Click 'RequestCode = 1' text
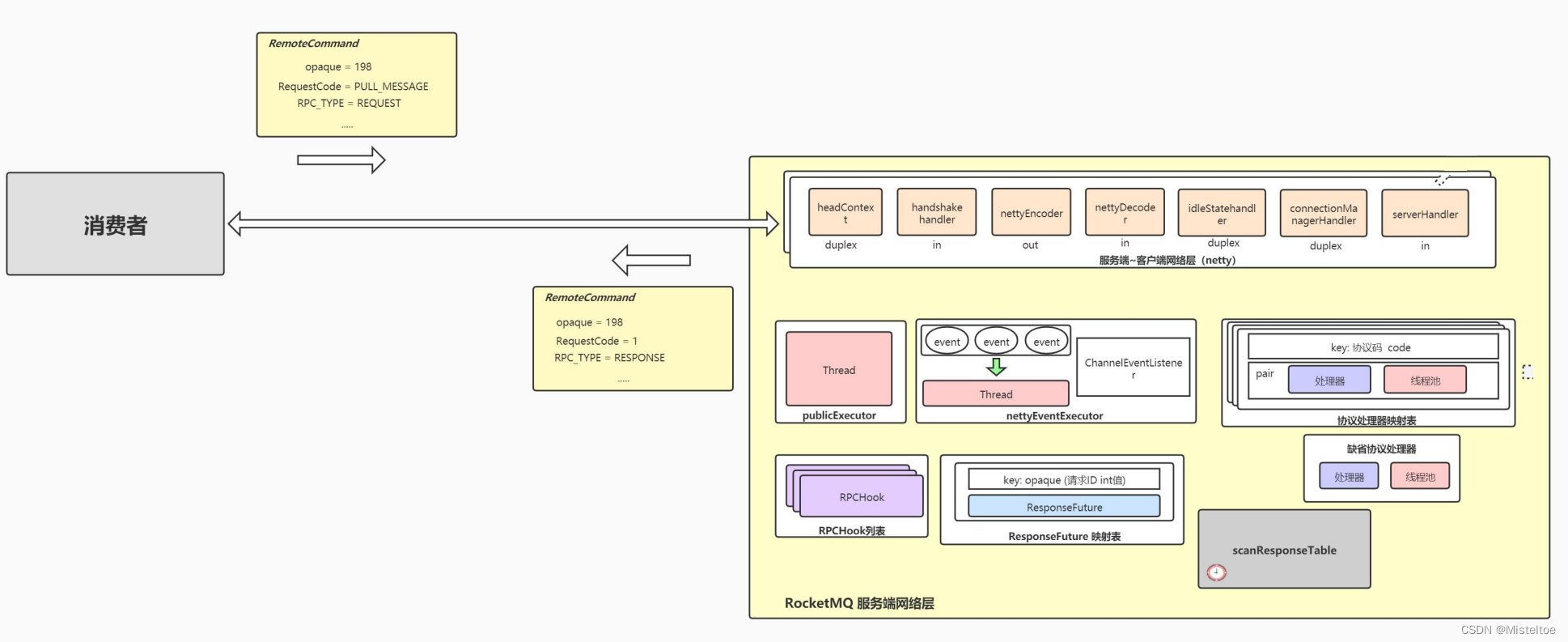Viewport: 1568px width, 642px height. [596, 341]
